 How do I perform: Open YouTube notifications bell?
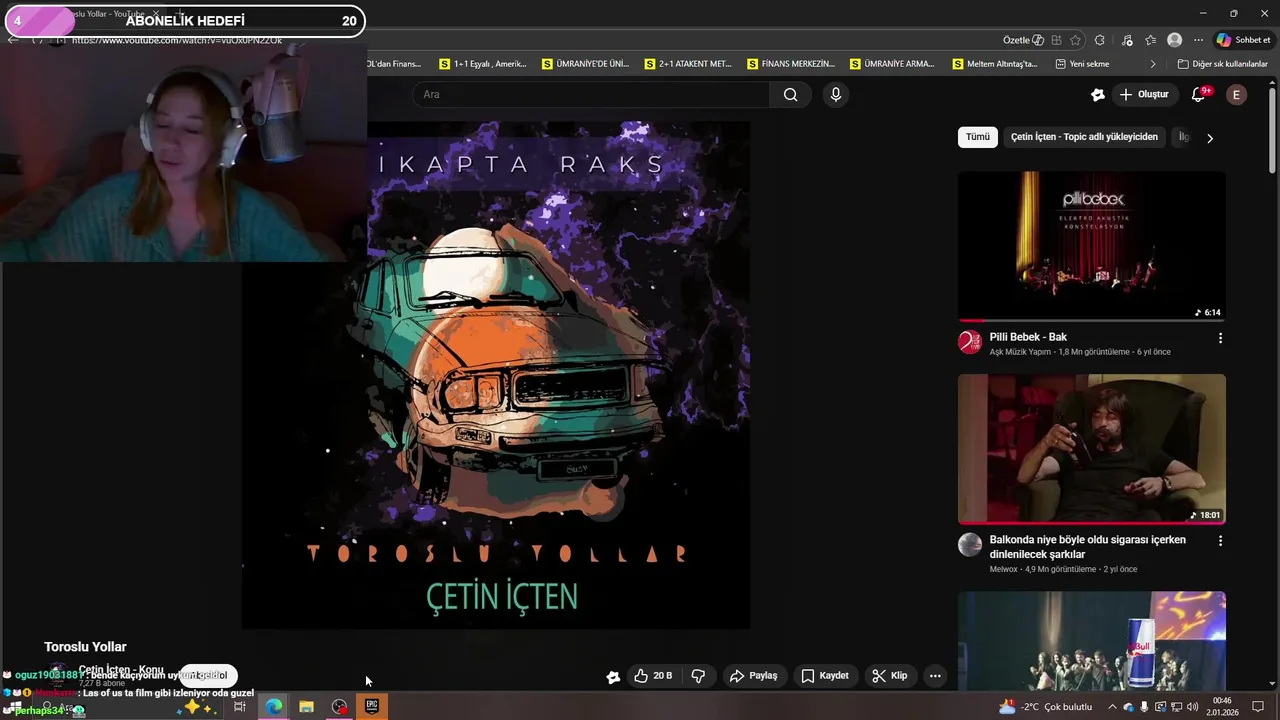click(x=1199, y=95)
